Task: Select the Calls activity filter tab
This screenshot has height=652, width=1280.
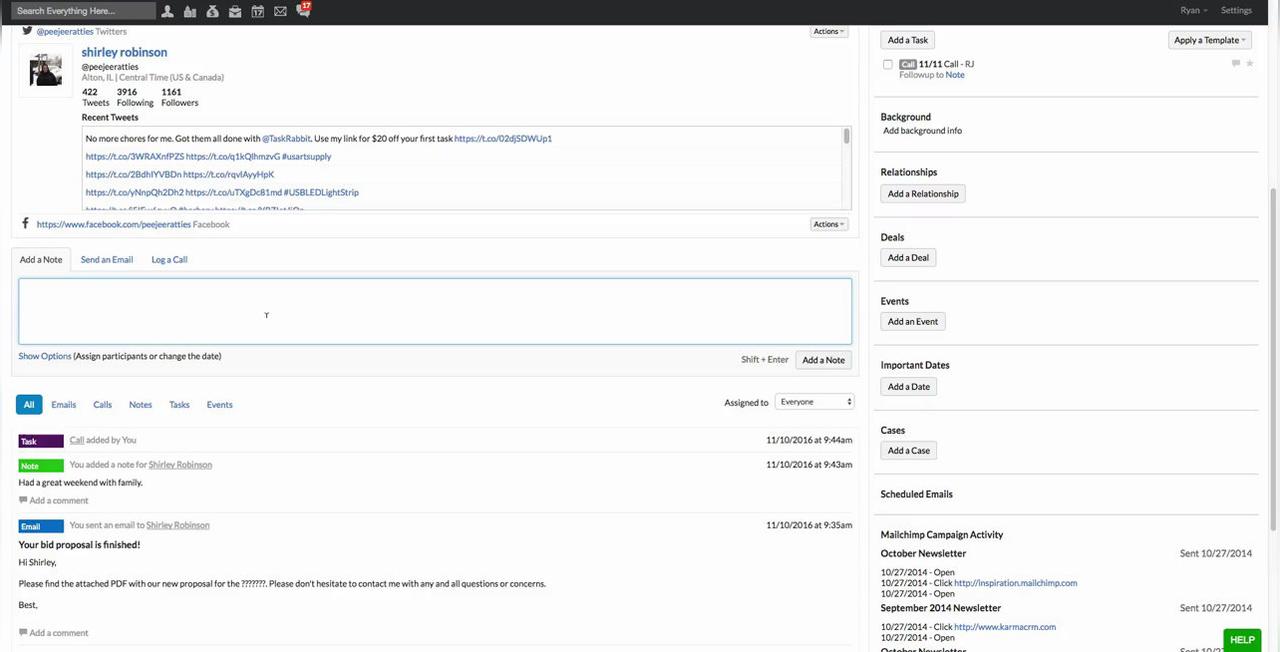Action: 102,405
